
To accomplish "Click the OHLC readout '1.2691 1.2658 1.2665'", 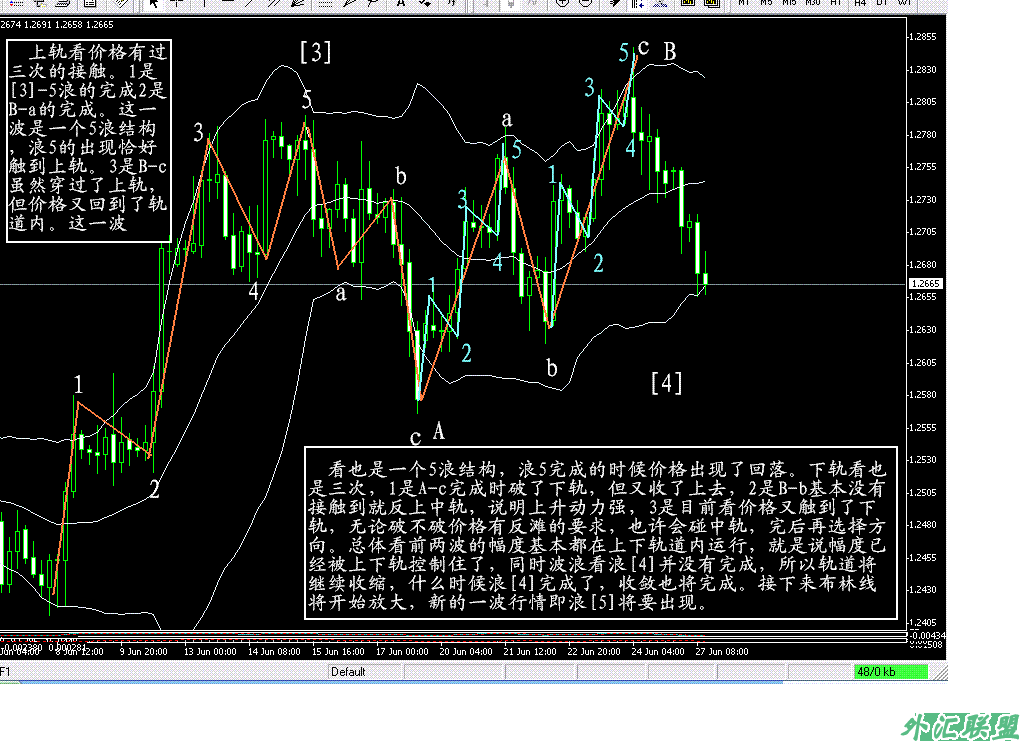I will [x=70, y=25].
